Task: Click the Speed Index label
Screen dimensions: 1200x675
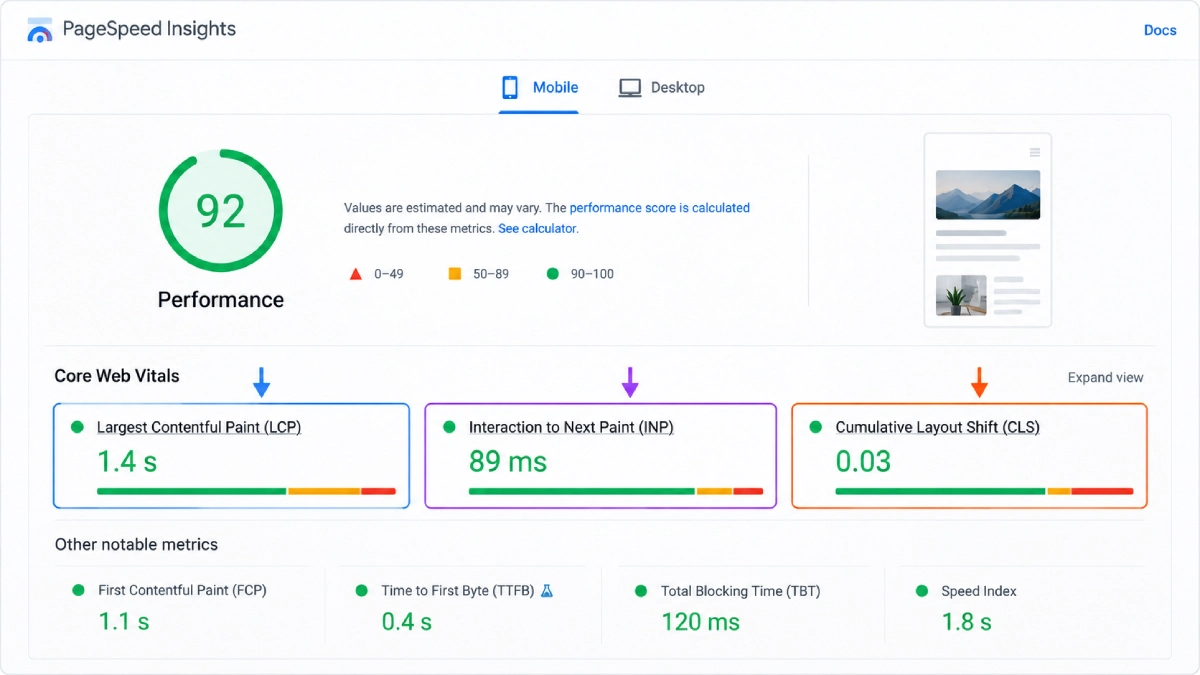Action: coord(979,590)
